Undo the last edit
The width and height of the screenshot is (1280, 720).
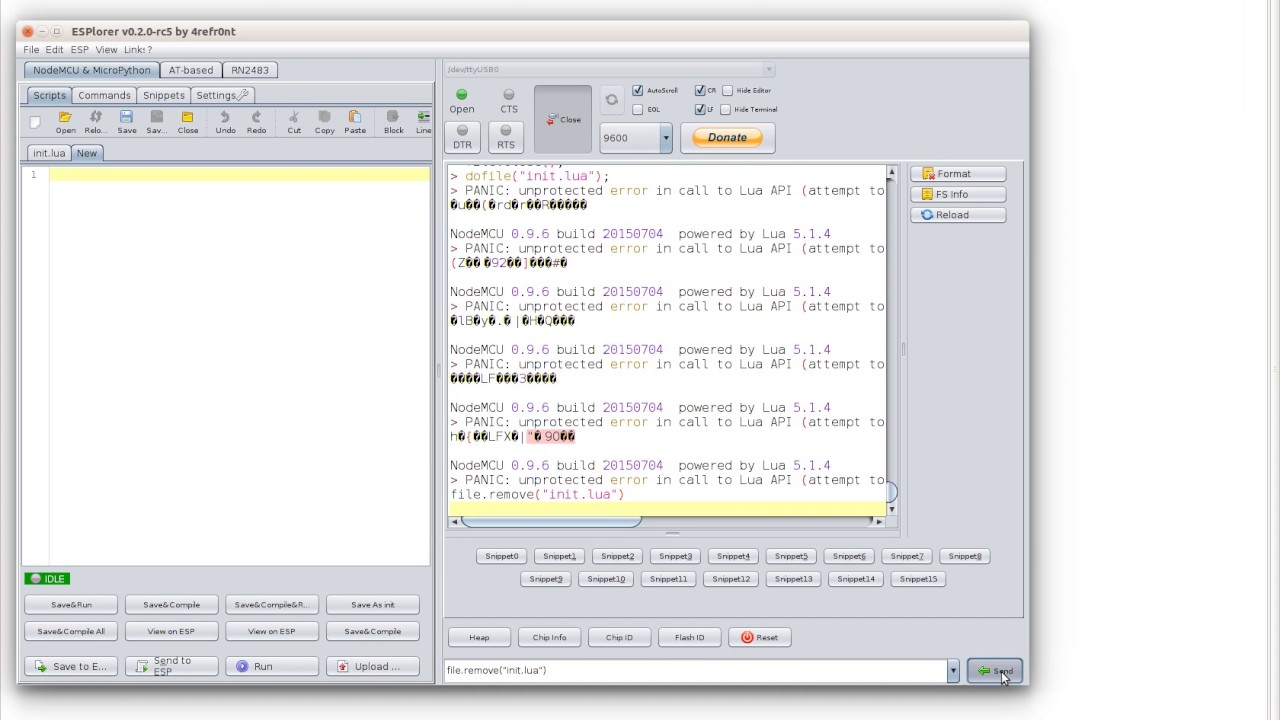pos(226,122)
